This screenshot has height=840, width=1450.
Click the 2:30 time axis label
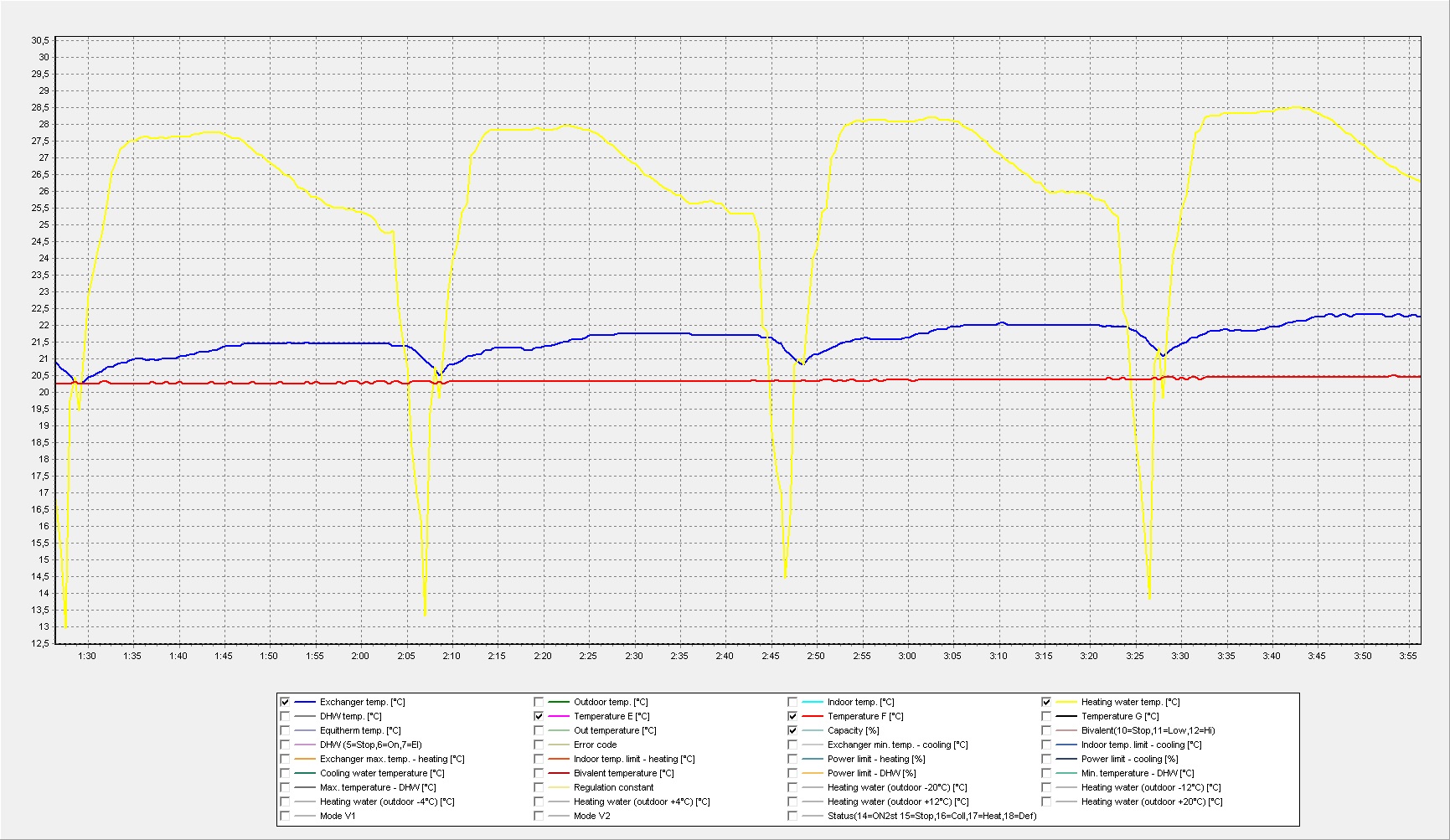(634, 656)
